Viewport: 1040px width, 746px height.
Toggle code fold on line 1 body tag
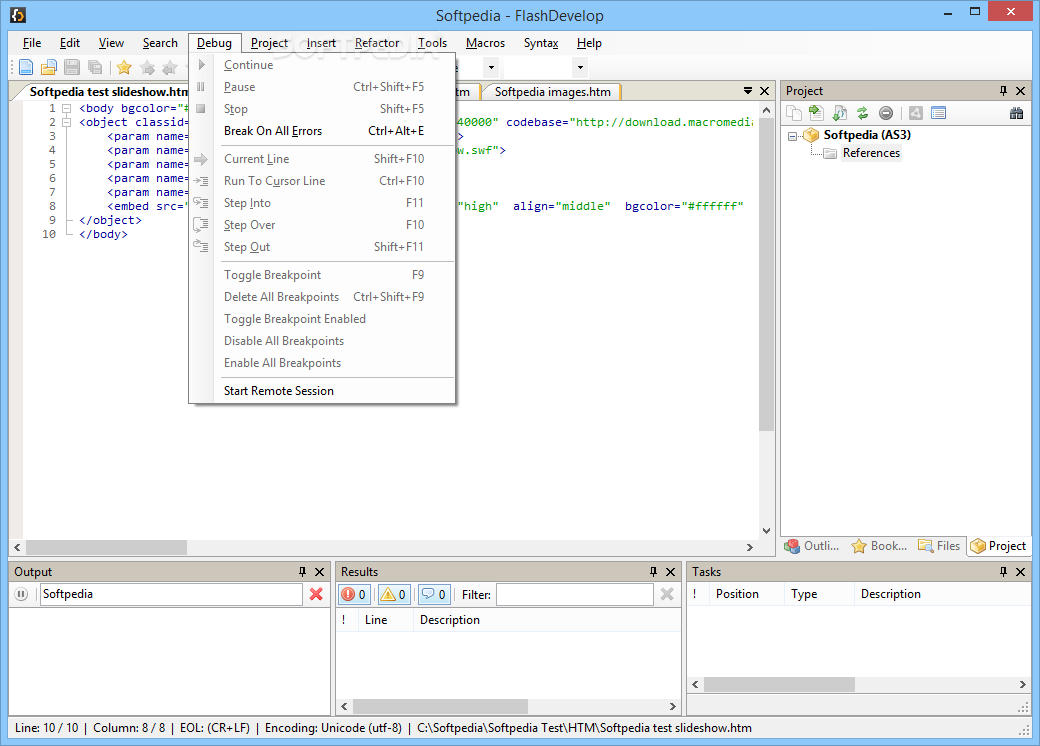(66, 108)
